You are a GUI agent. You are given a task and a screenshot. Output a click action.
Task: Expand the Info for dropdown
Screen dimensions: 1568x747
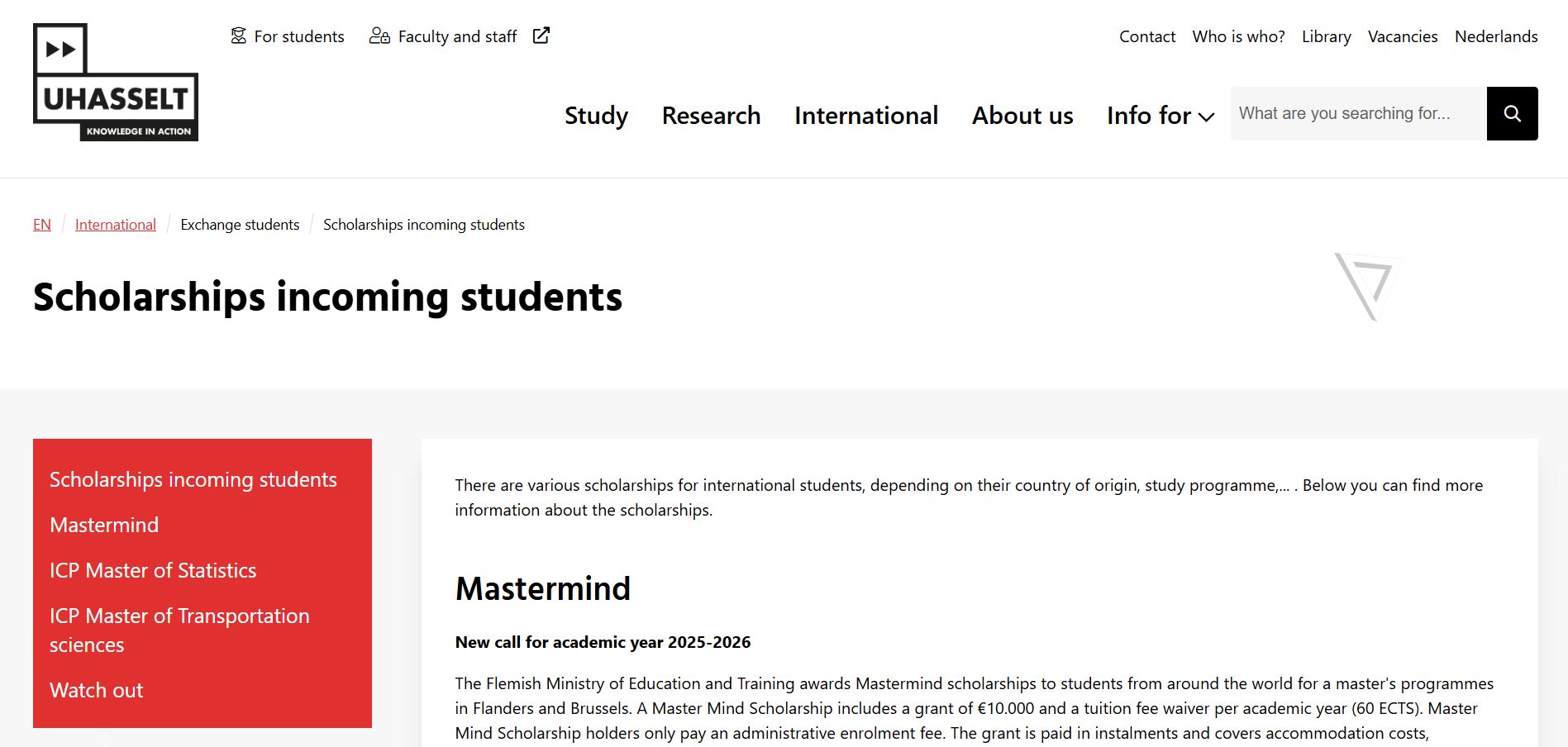point(1160,116)
